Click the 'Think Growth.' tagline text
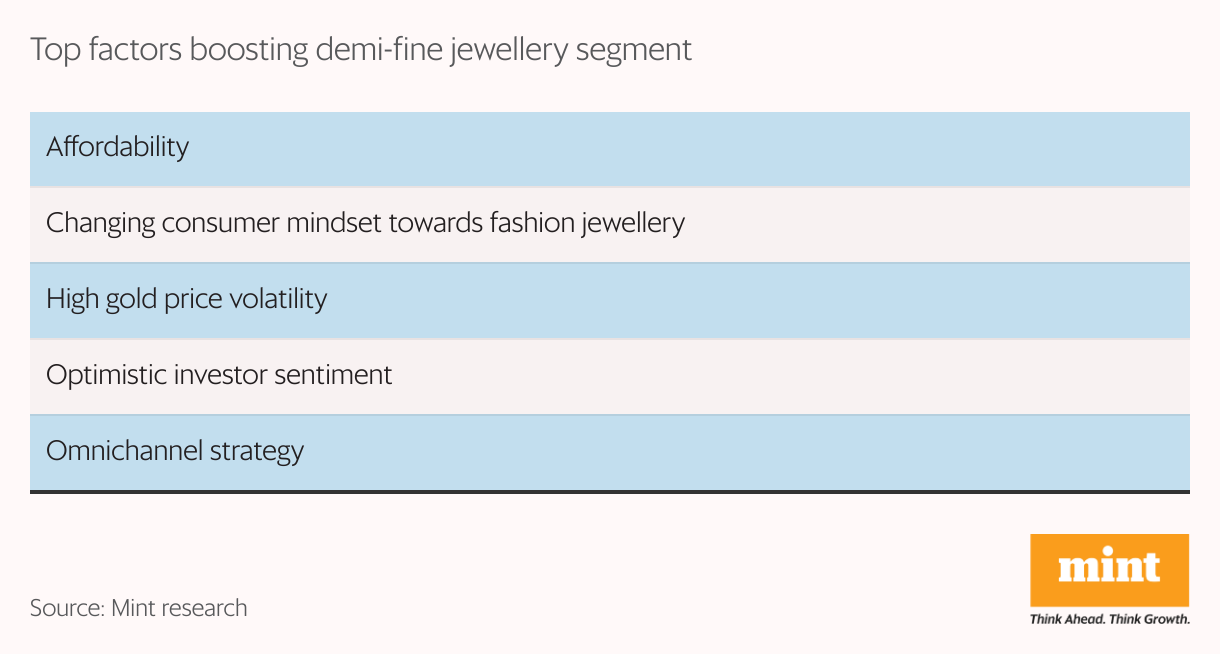Screen dimensions: 1220x654 [1150, 619]
